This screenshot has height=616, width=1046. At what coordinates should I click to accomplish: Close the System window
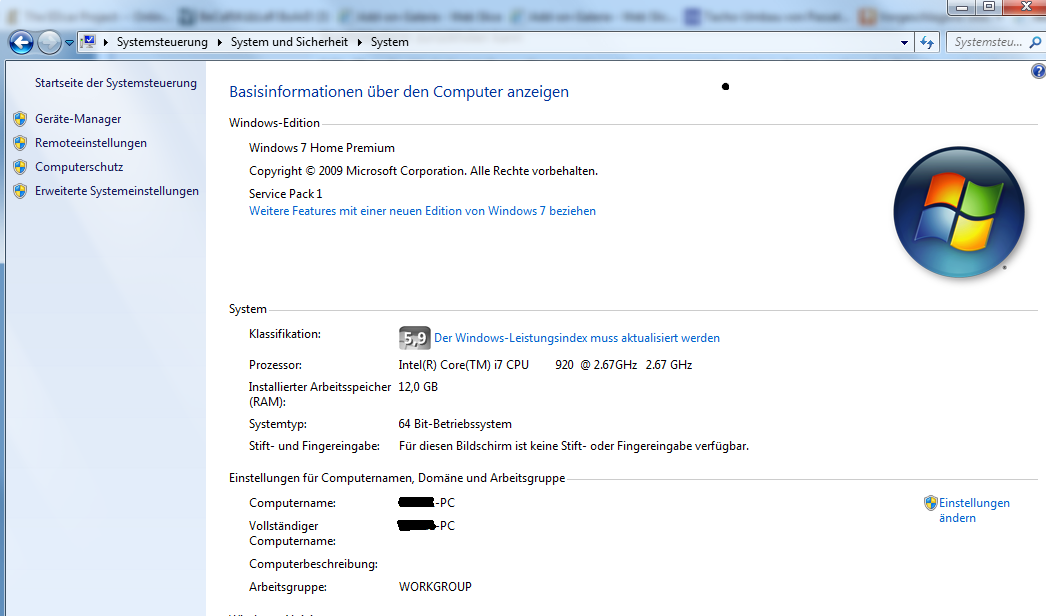1026,7
